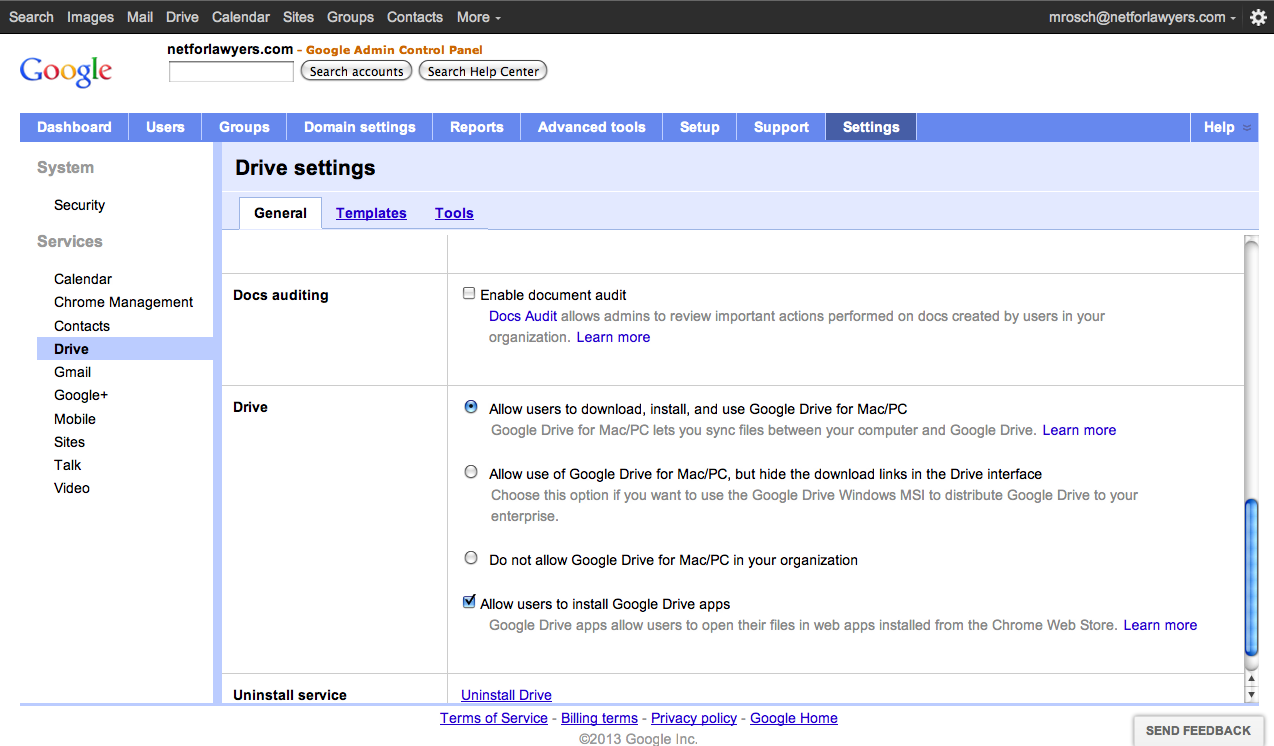Open the Dashboard tab

point(74,127)
